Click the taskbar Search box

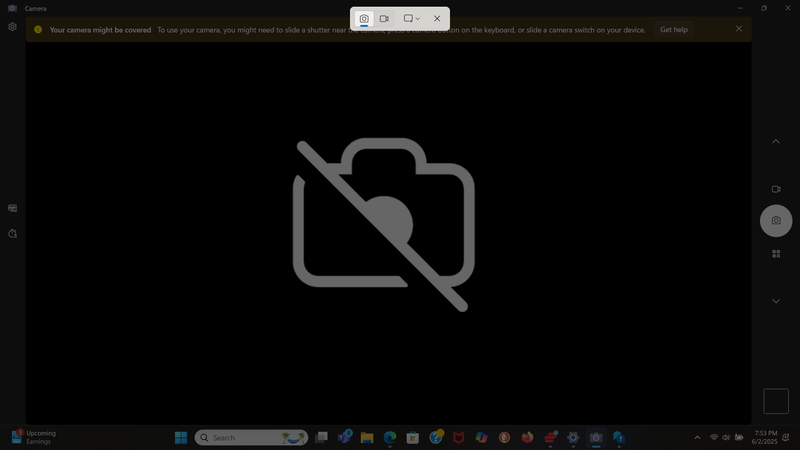click(x=251, y=438)
